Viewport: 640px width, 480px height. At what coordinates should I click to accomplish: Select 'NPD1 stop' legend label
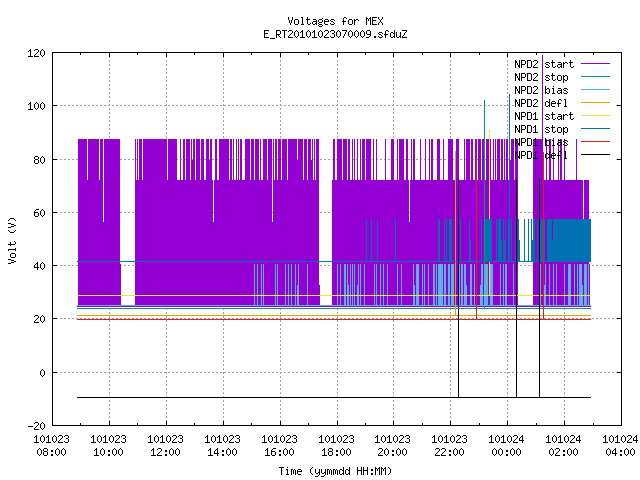click(541, 129)
